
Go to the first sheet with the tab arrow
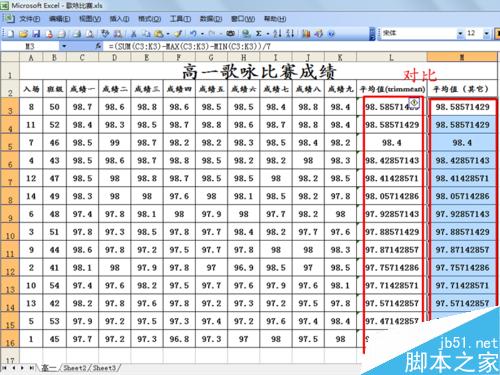[5, 368]
